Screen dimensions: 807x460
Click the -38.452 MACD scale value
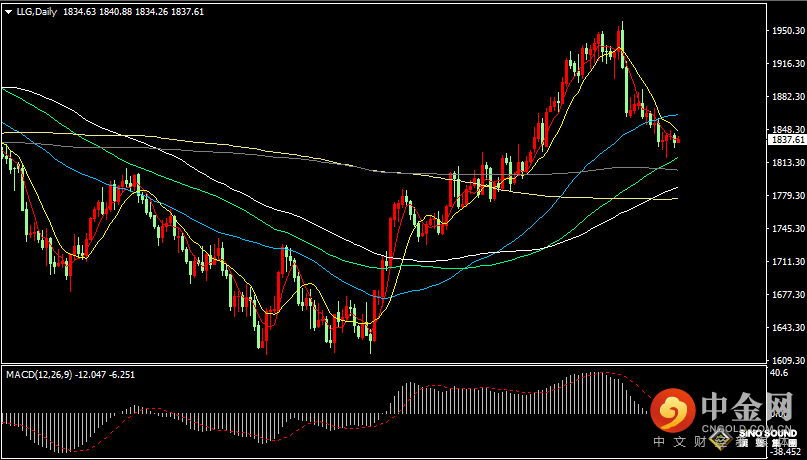[786, 450]
